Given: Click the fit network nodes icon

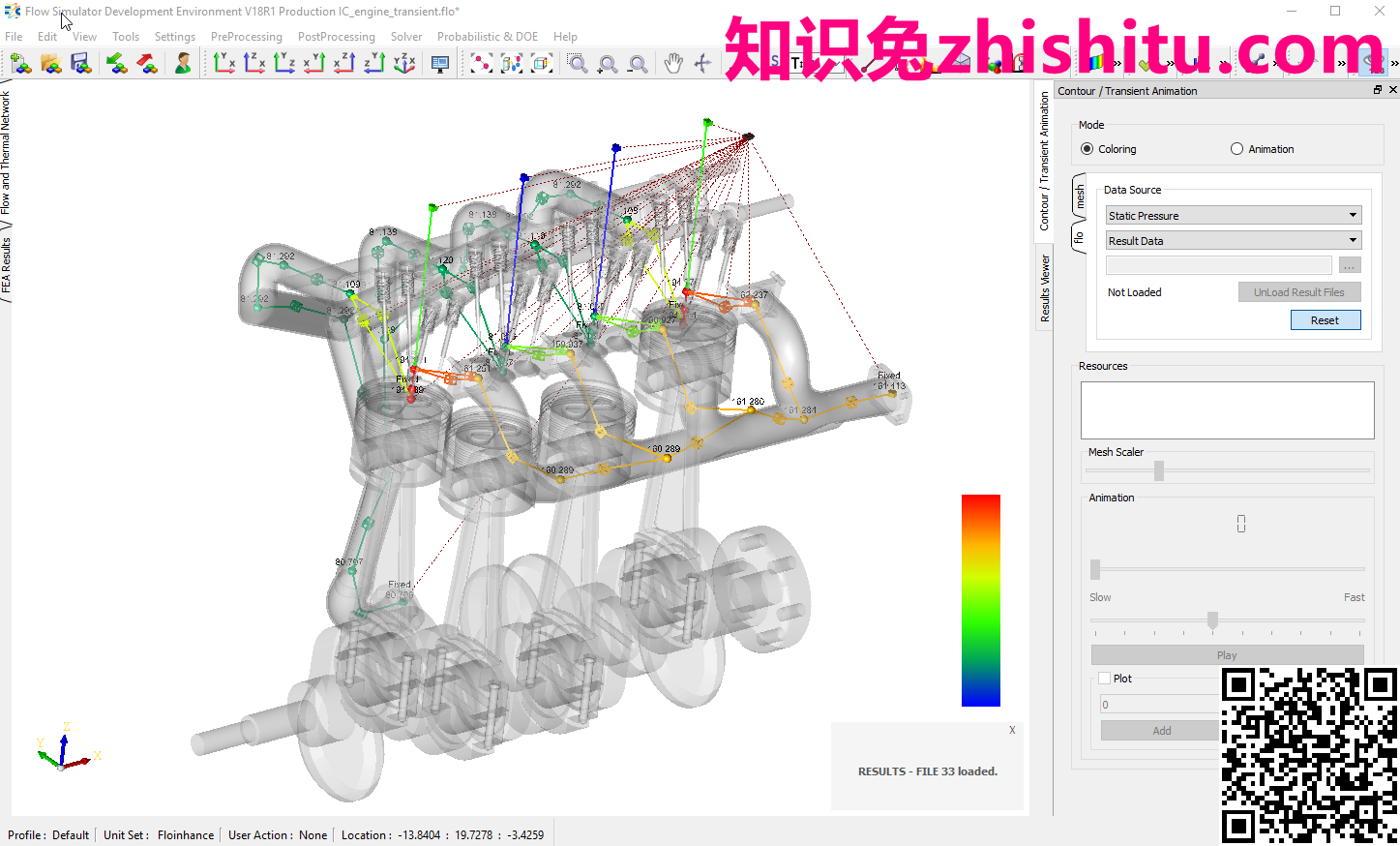Looking at the screenshot, I should (x=481, y=64).
